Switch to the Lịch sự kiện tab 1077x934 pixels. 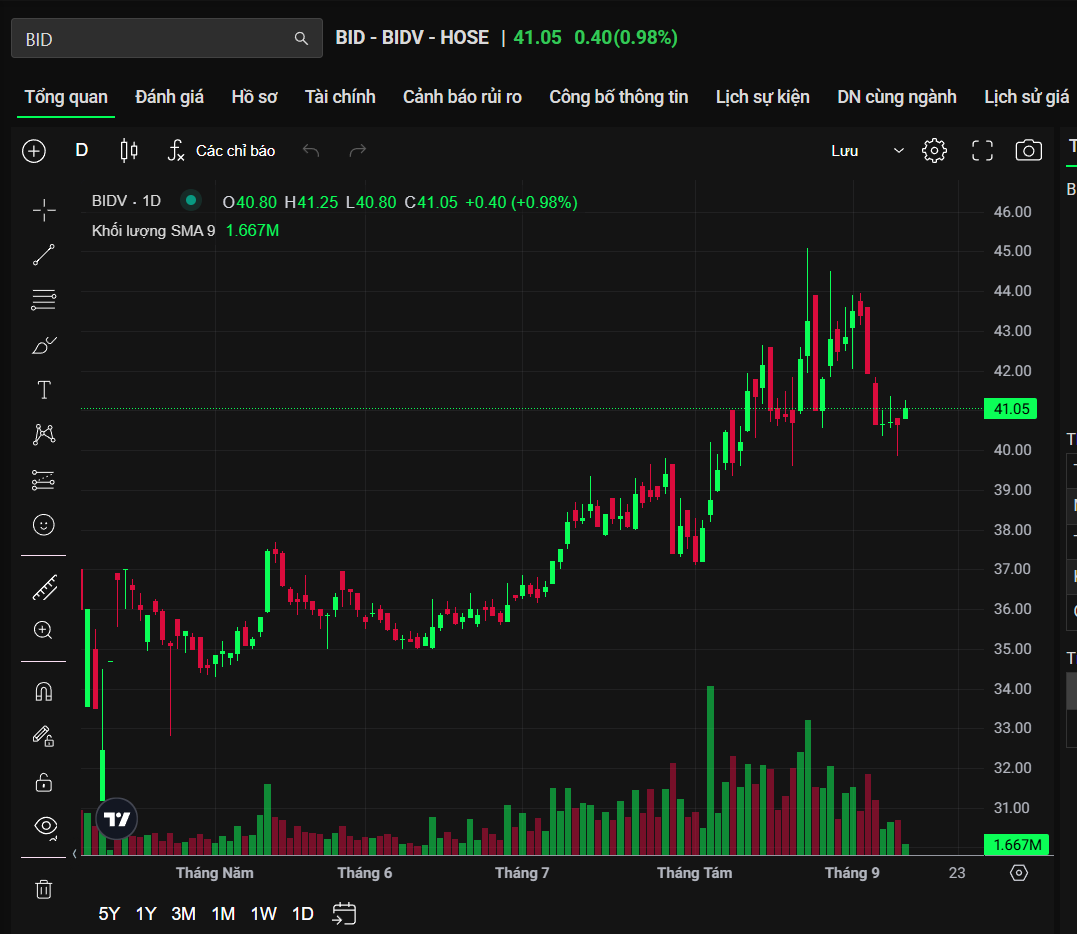762,97
